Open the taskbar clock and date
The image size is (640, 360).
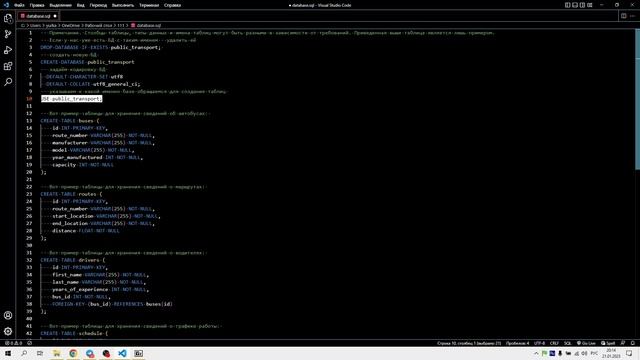point(611,353)
